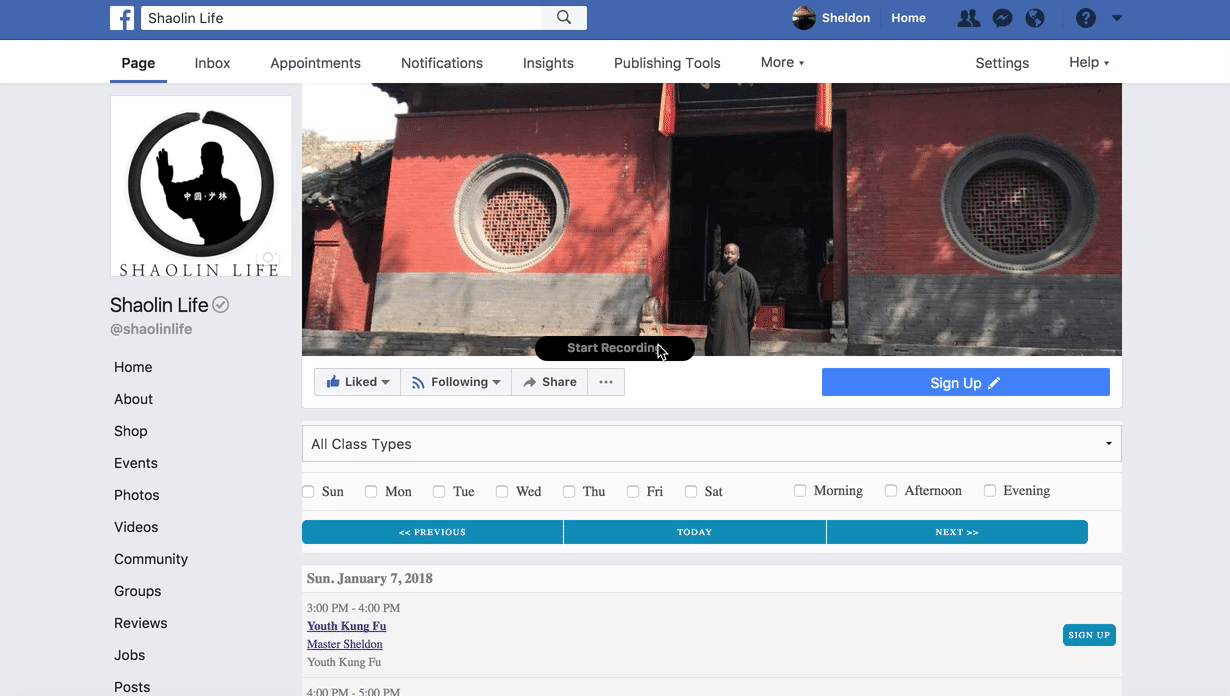Enable the Afternoon time filter

[x=891, y=490]
